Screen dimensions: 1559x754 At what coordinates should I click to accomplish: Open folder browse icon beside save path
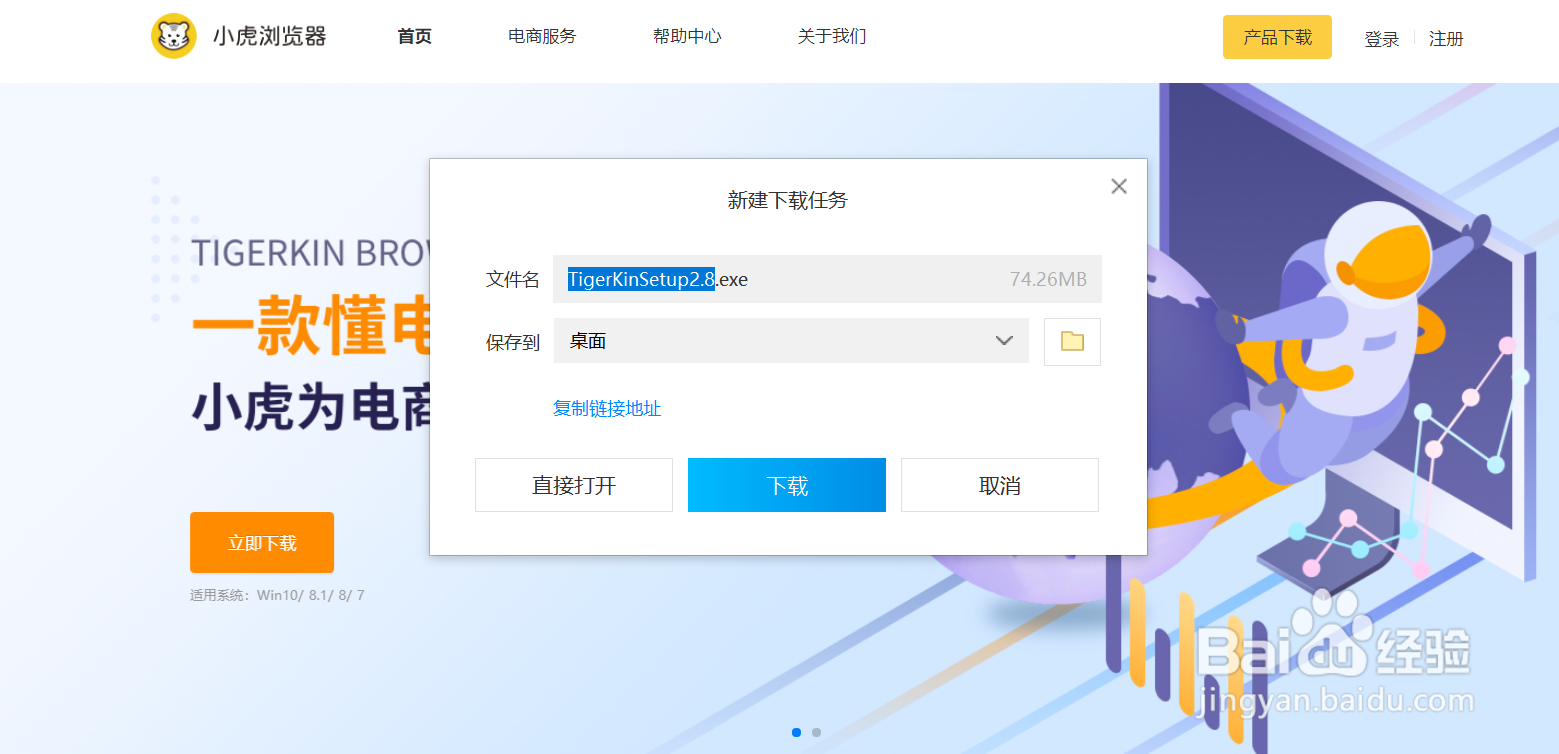(1072, 342)
